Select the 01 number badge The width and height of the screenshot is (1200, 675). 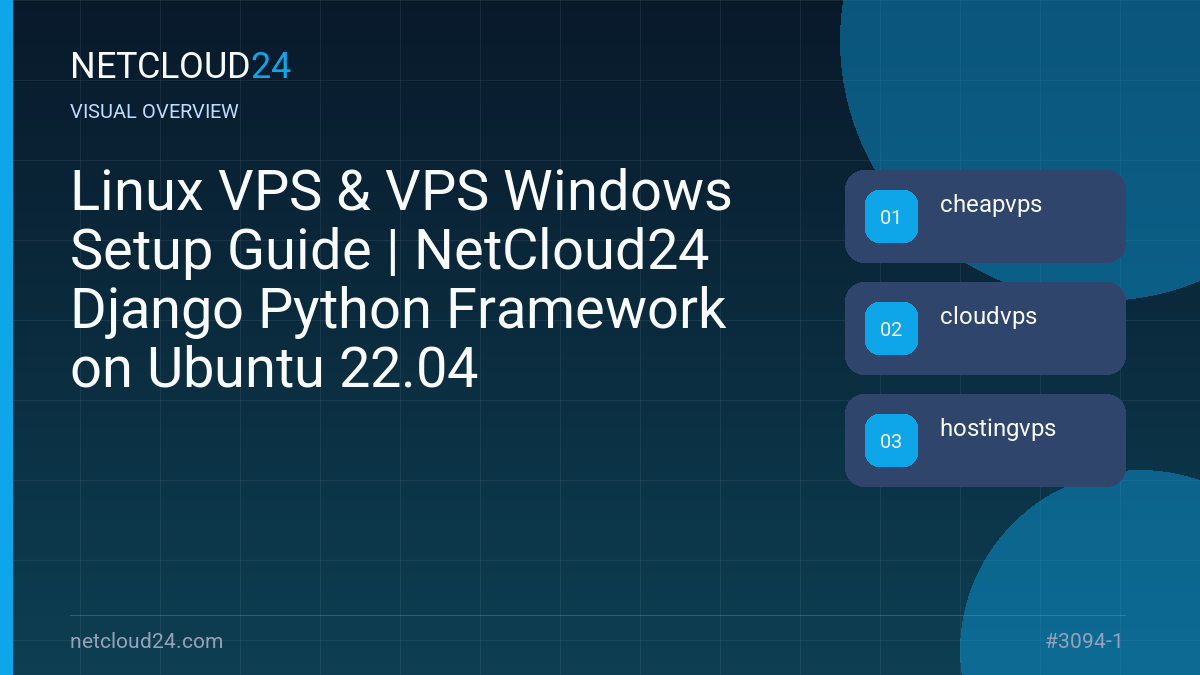(x=891, y=217)
